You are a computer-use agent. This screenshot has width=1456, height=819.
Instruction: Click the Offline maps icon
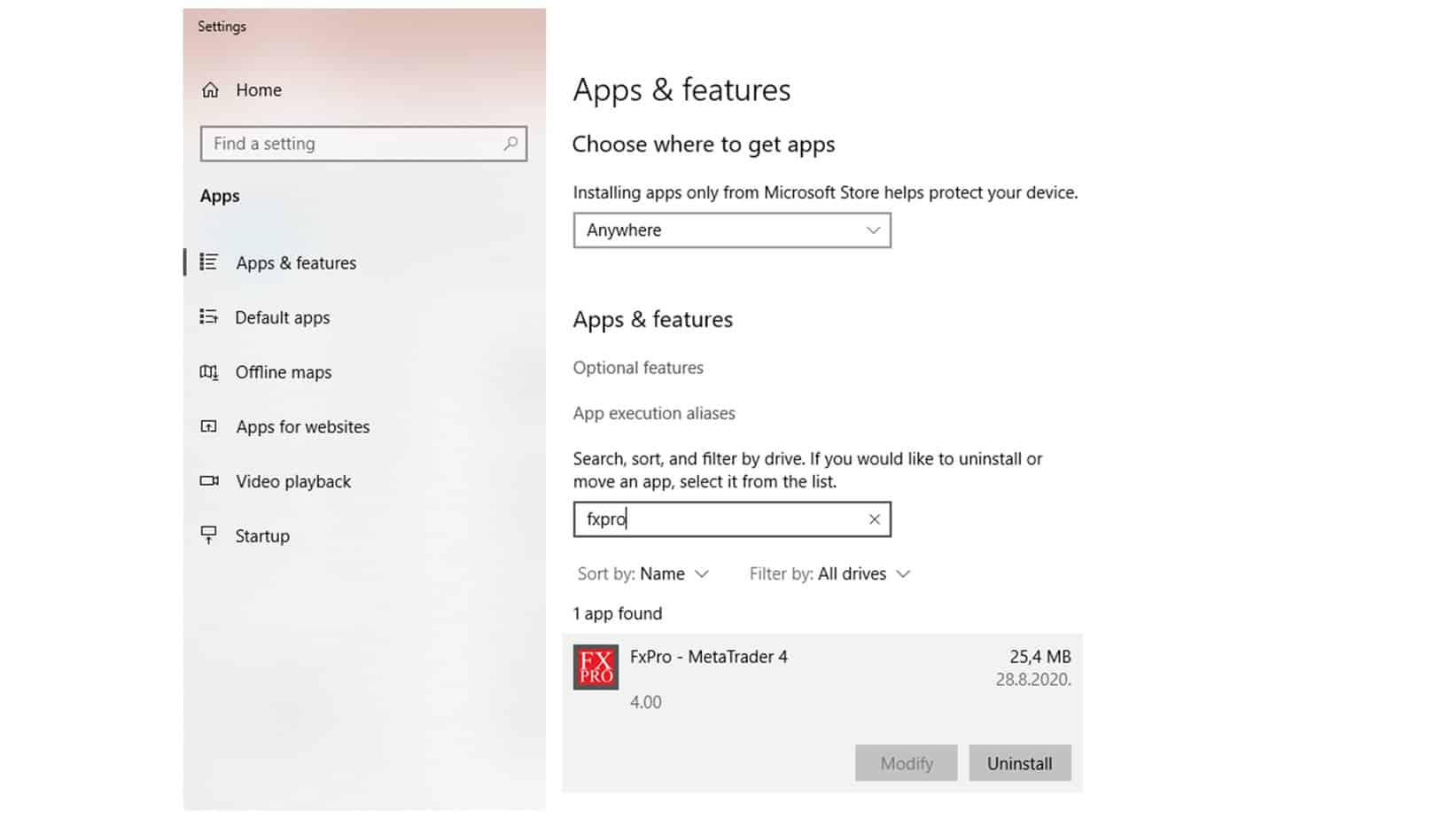pyautogui.click(x=209, y=372)
